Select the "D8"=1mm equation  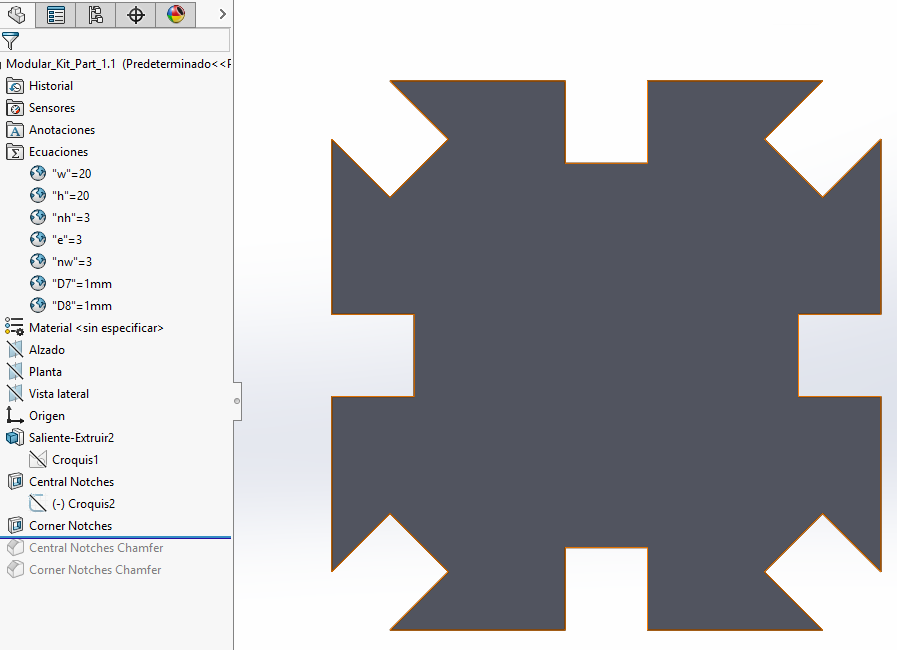(82, 306)
